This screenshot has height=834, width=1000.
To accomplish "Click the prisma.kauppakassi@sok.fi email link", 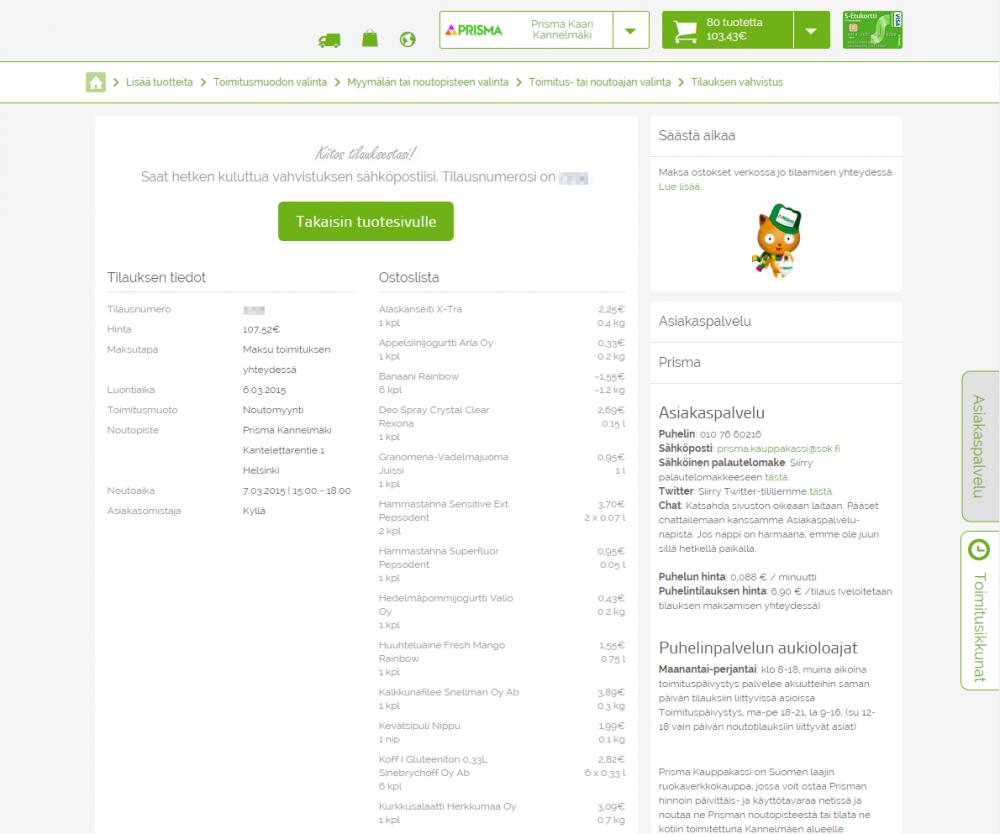I will pos(778,449).
